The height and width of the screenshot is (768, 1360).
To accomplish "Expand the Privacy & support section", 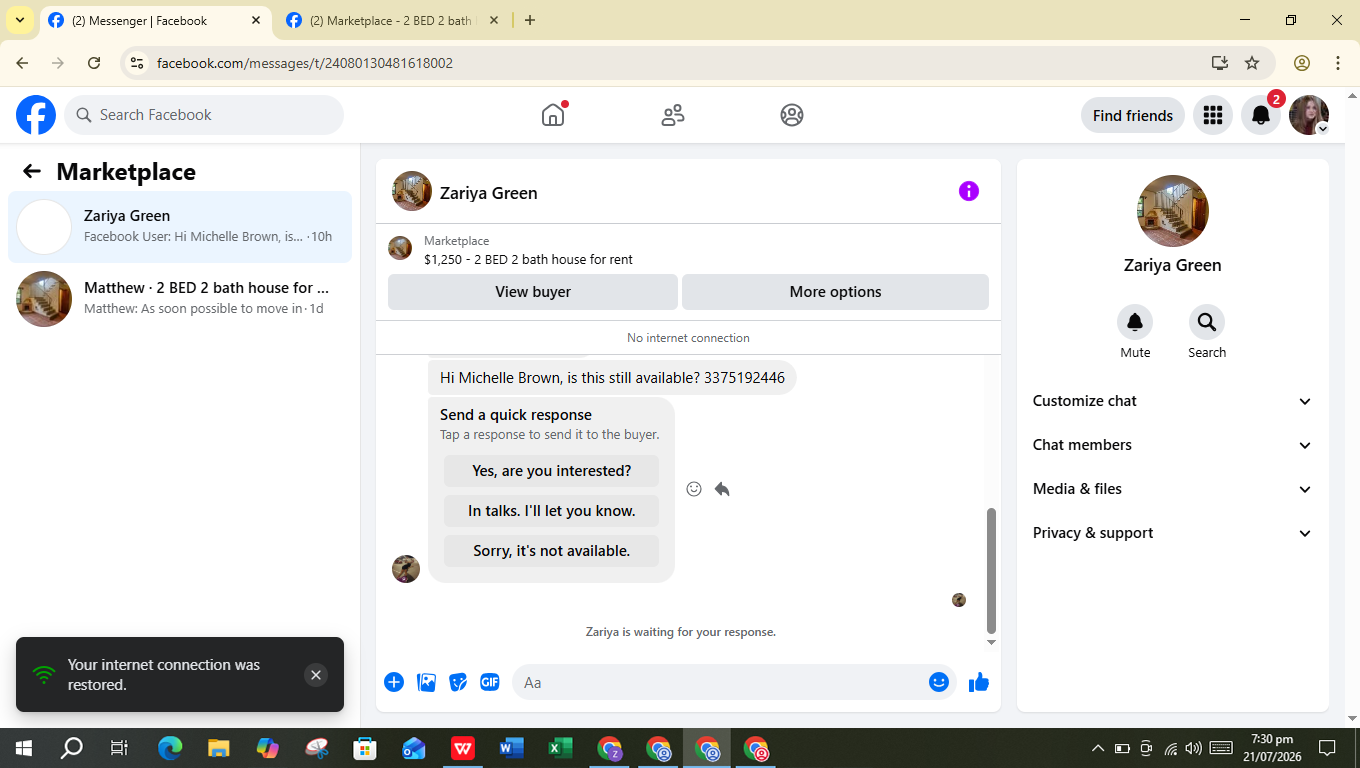I will 1173,533.
